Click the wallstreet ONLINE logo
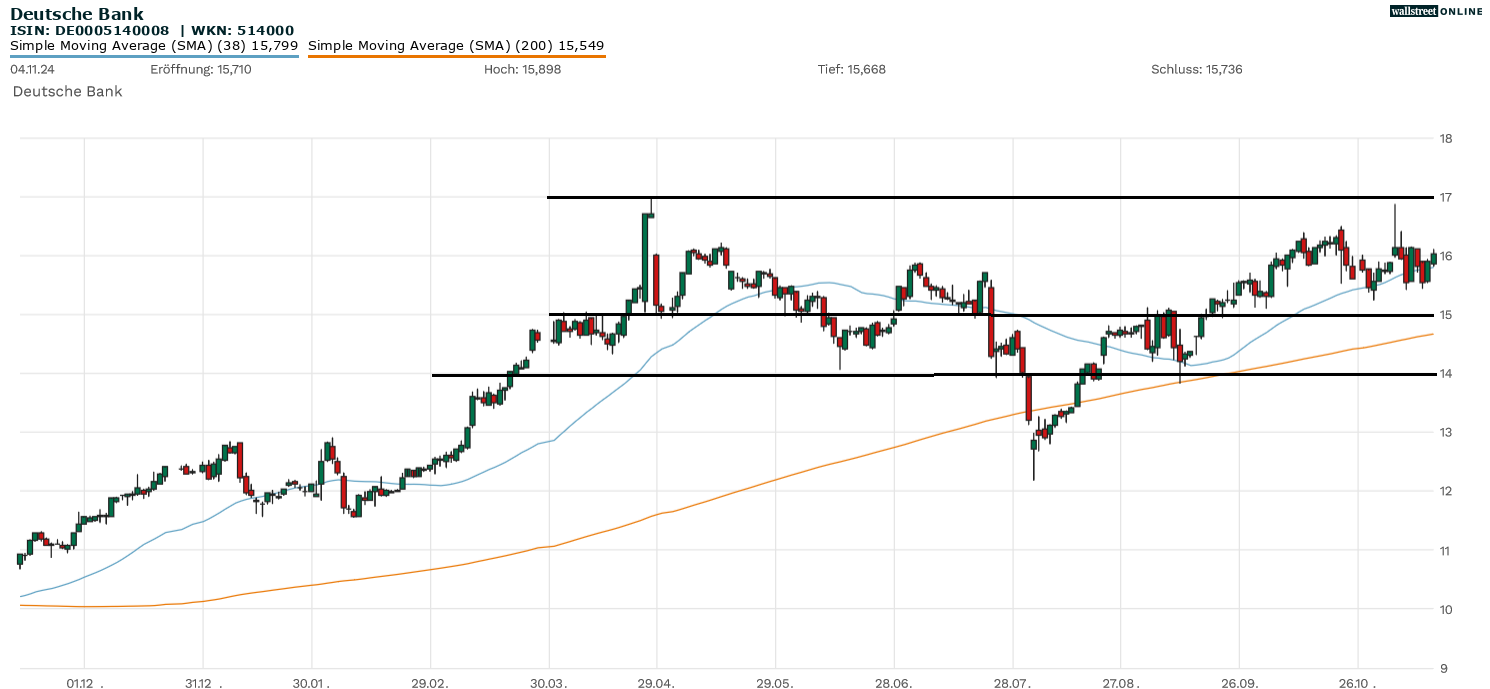Image resolution: width=1490 pixels, height=689 pixels. click(1436, 11)
